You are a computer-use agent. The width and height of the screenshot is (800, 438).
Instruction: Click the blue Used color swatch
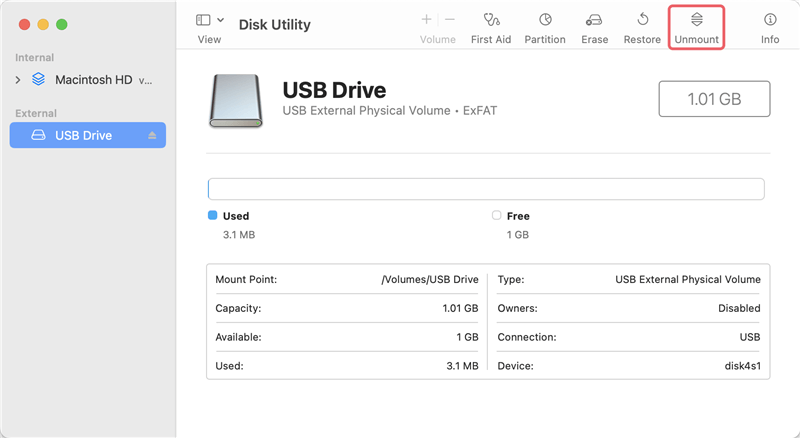tap(213, 215)
